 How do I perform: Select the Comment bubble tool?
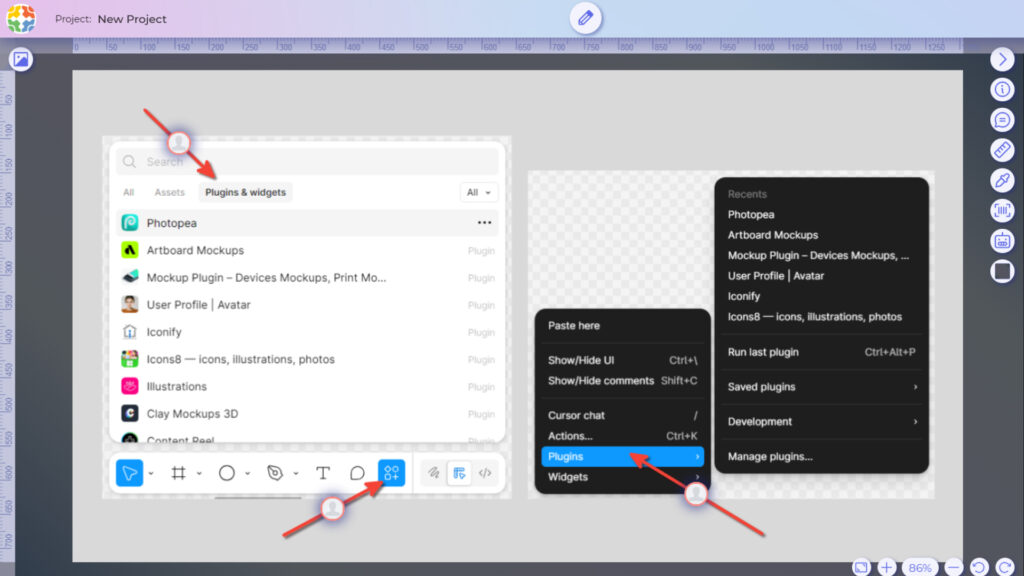[x=357, y=473]
